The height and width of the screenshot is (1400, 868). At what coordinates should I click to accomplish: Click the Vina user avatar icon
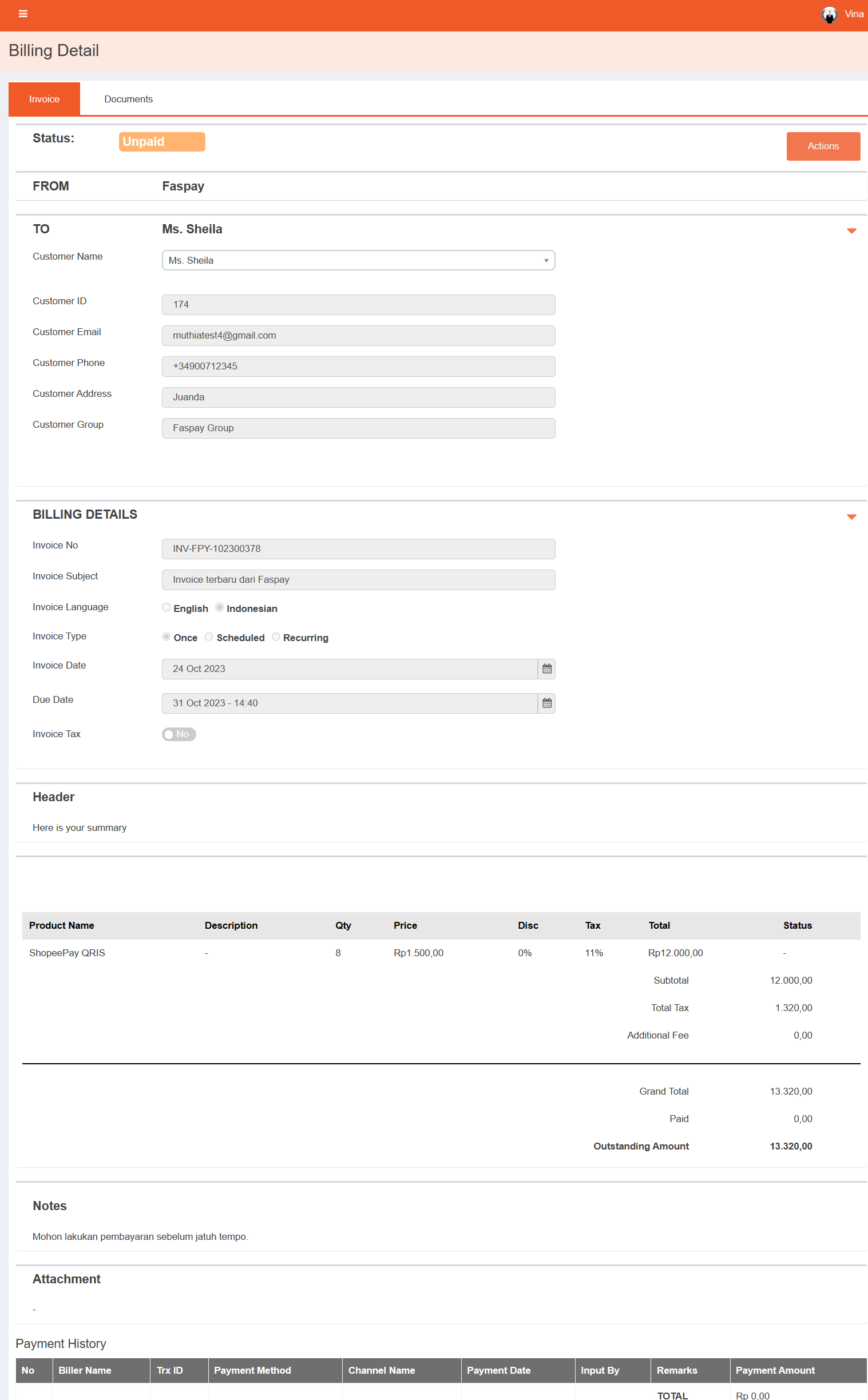pos(829,14)
